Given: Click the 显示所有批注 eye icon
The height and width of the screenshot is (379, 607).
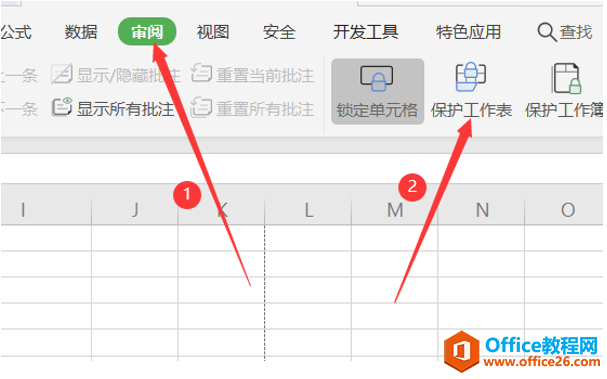Looking at the screenshot, I should click(62, 107).
